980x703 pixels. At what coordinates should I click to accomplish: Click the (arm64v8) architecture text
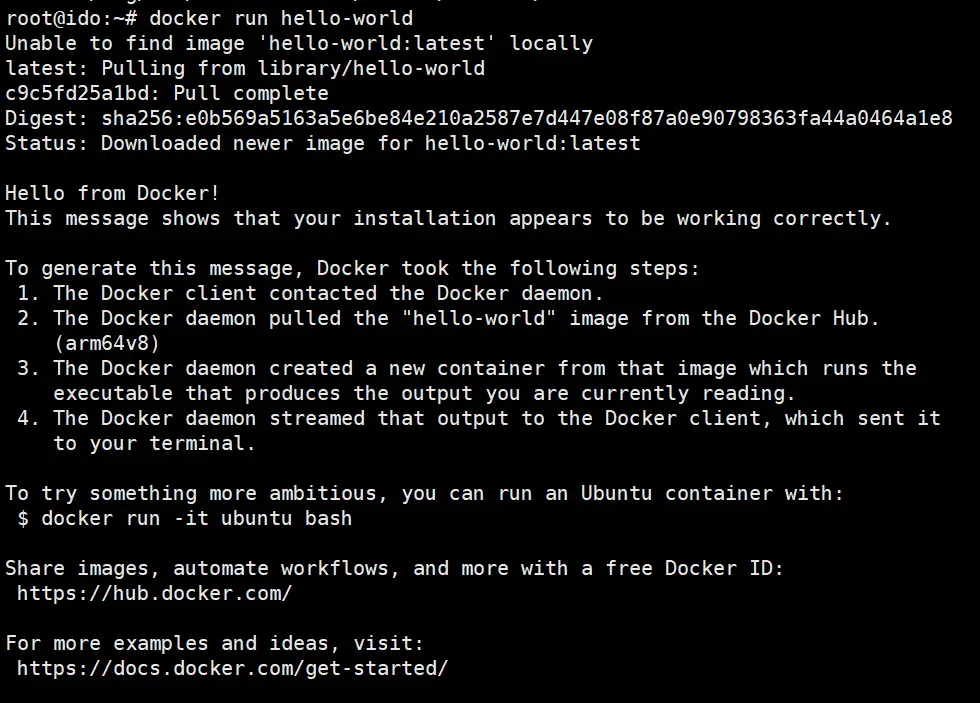click(107, 343)
